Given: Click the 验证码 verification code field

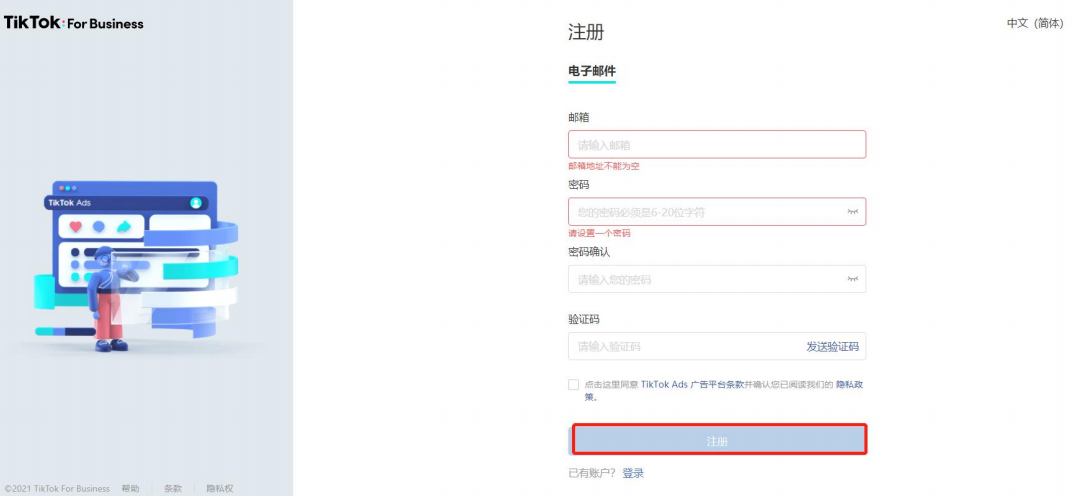Looking at the screenshot, I should pyautogui.click(x=717, y=346).
